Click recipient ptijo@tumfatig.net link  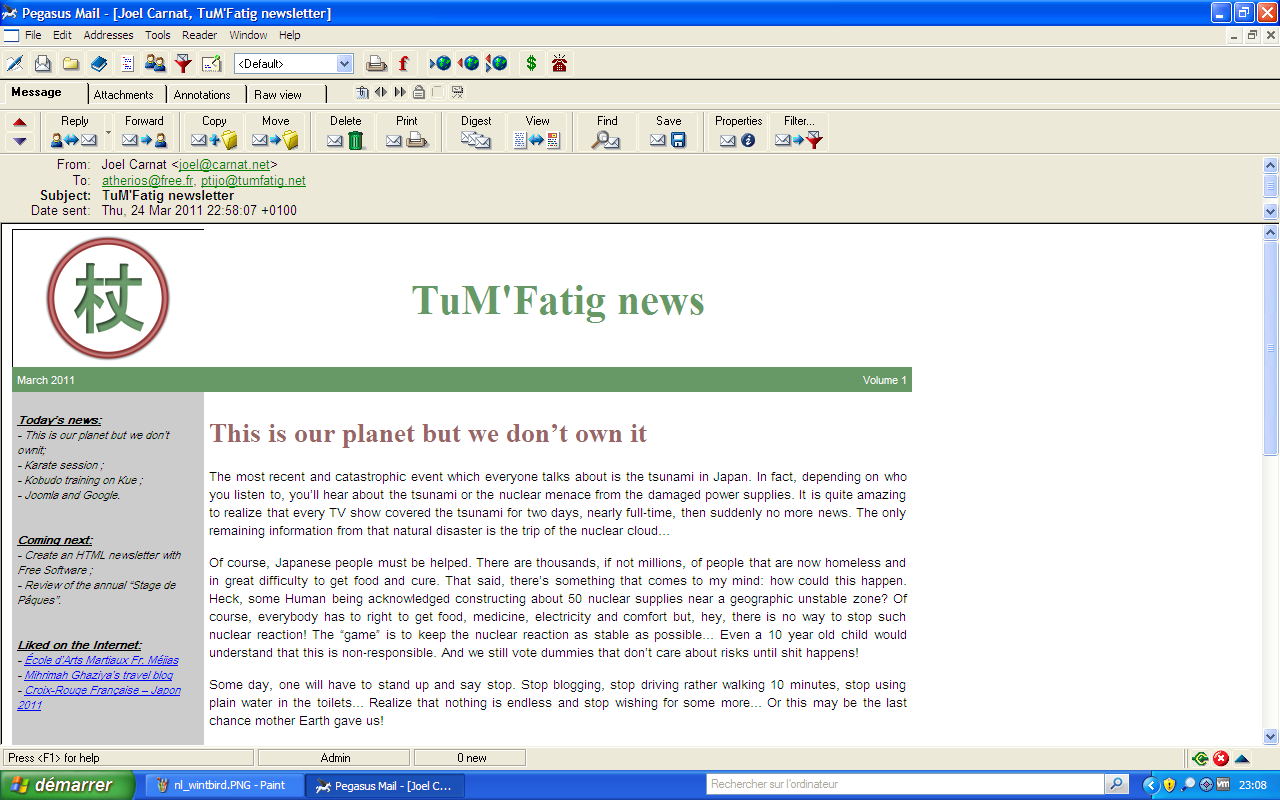[253, 181]
